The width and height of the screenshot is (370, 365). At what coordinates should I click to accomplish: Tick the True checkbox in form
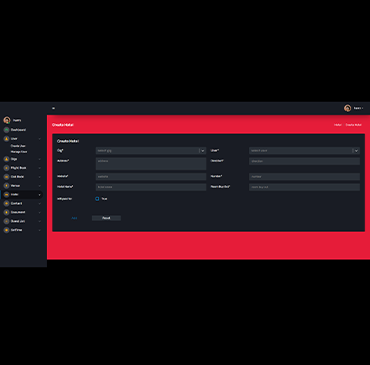coord(97,199)
